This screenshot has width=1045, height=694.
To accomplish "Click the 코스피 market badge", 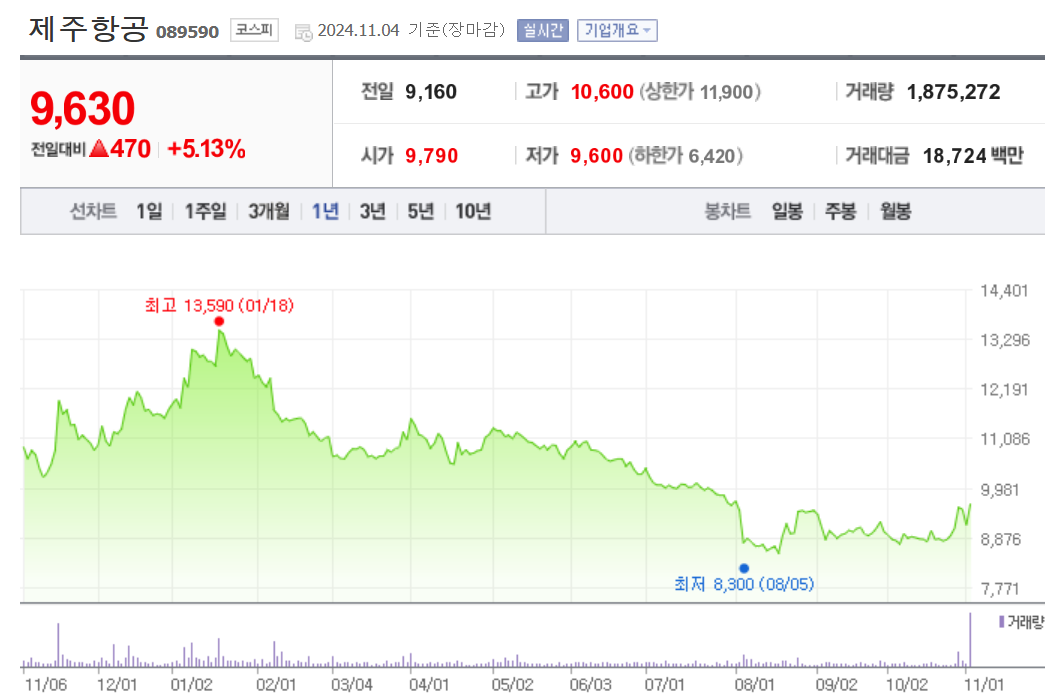I will [254, 30].
